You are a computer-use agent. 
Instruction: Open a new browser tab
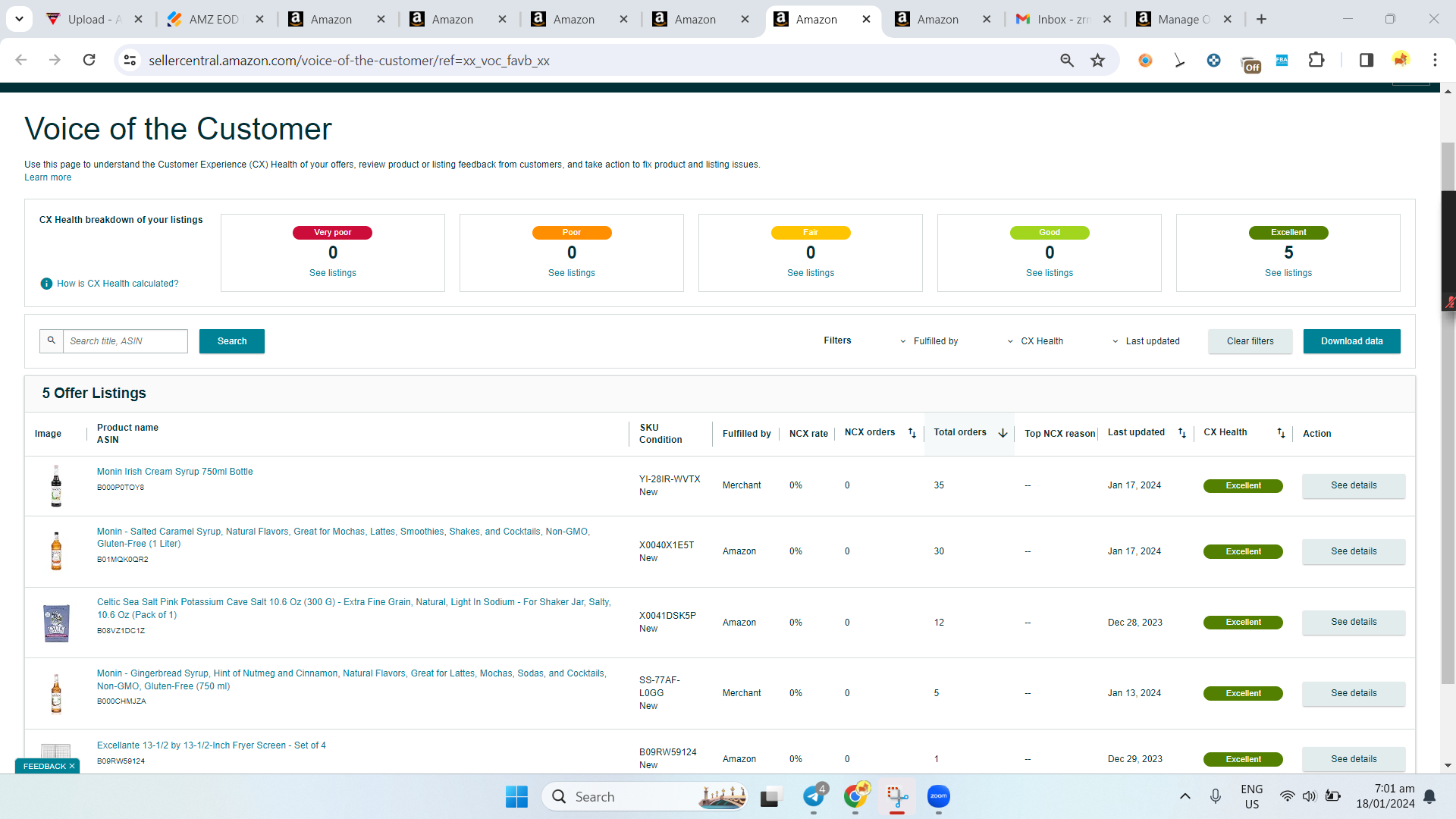tap(1261, 19)
